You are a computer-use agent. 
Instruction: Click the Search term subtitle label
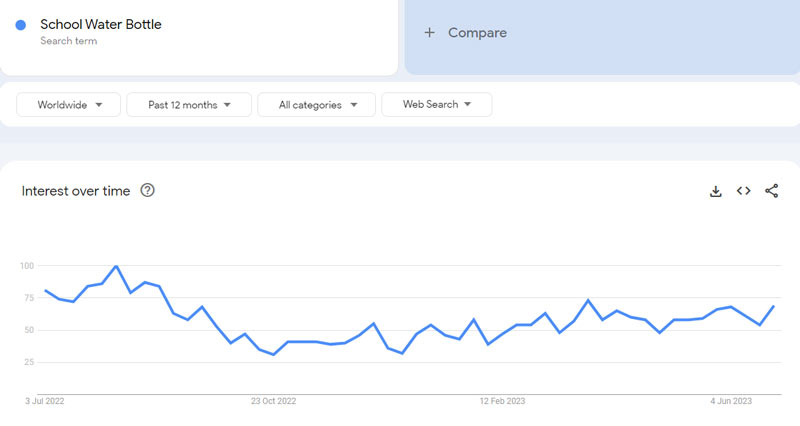tap(68, 41)
